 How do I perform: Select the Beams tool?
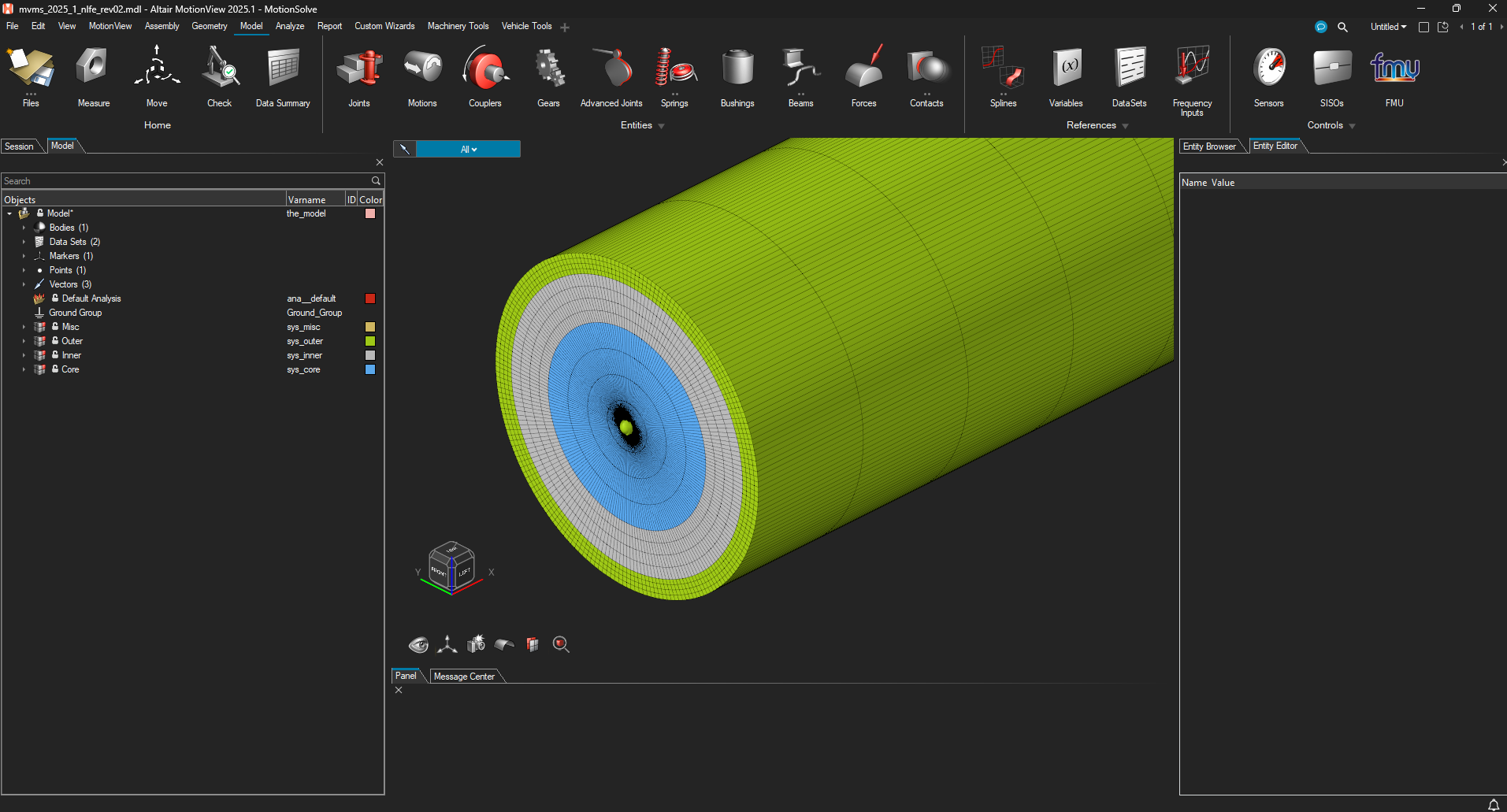click(x=800, y=76)
